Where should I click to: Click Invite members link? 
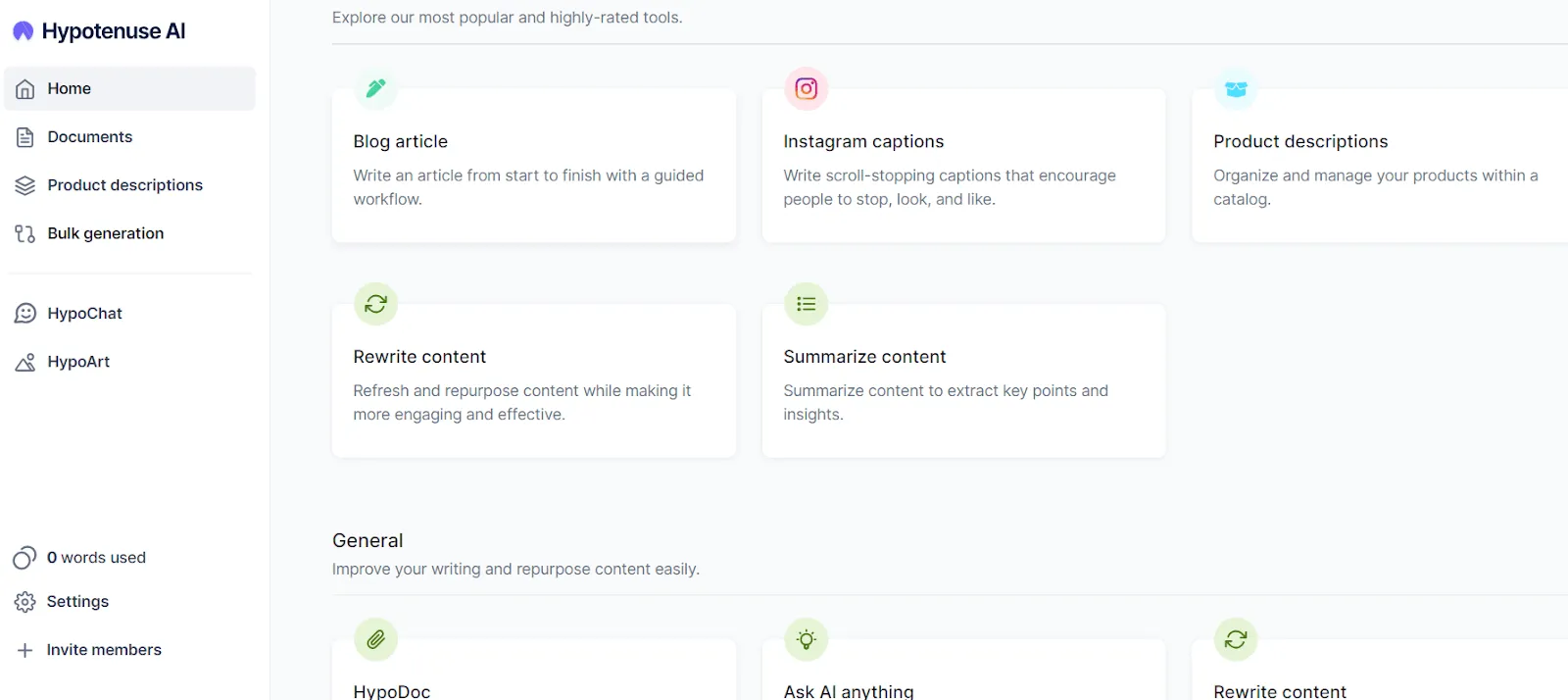[x=129, y=650]
